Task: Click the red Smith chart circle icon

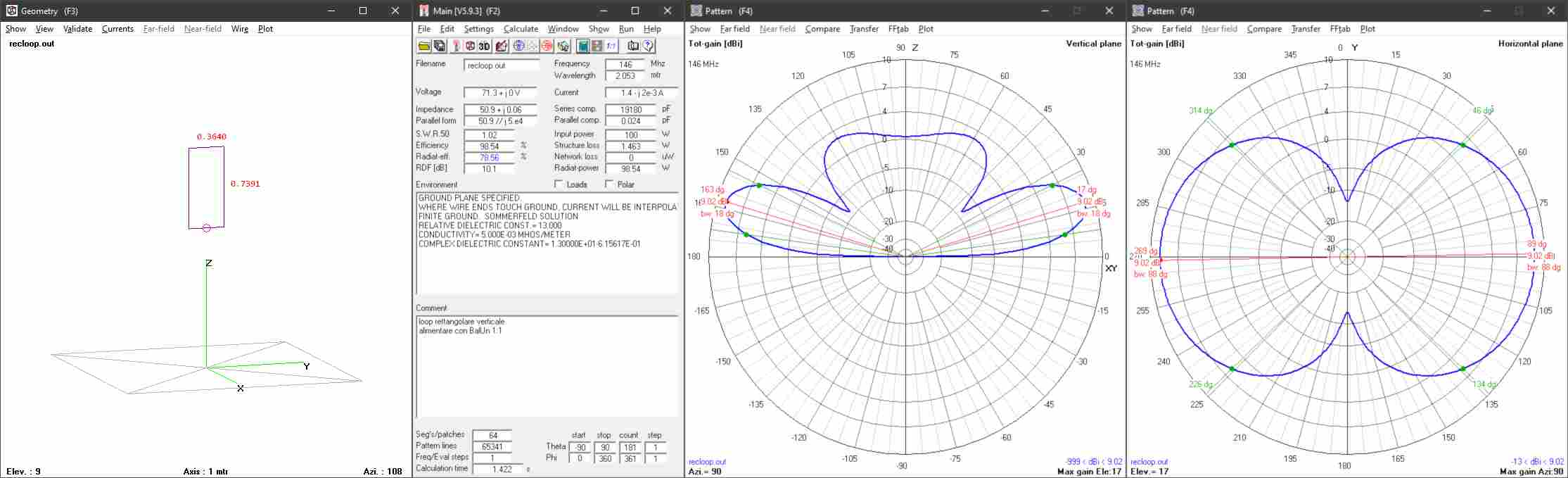Action: tap(547, 46)
